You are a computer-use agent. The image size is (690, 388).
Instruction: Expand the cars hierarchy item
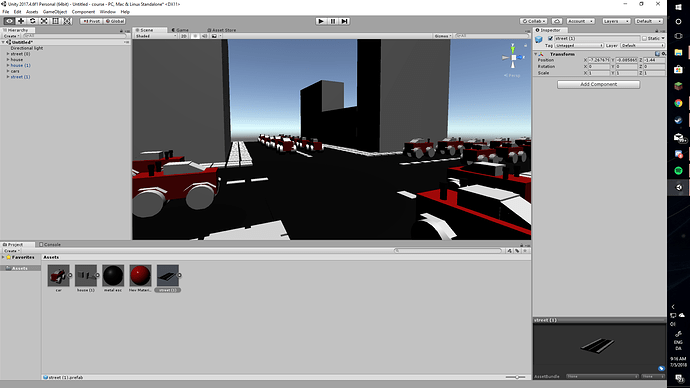pyautogui.click(x=8, y=71)
